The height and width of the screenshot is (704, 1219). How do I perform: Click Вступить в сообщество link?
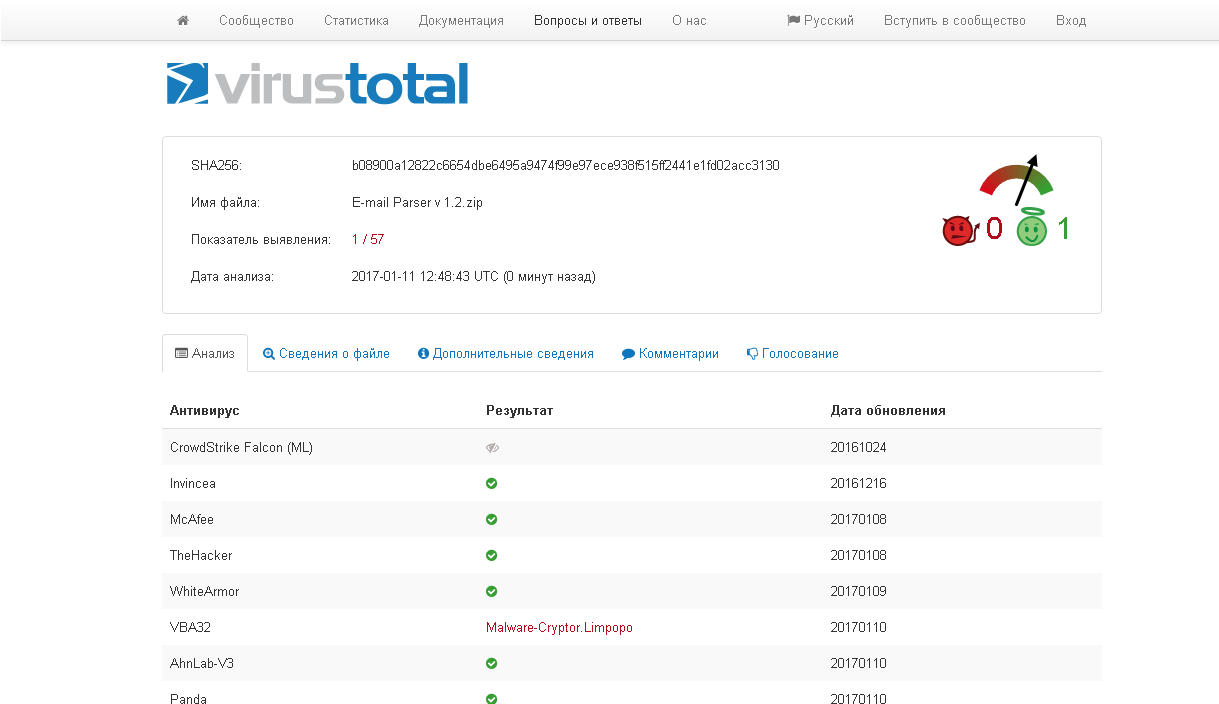(955, 20)
